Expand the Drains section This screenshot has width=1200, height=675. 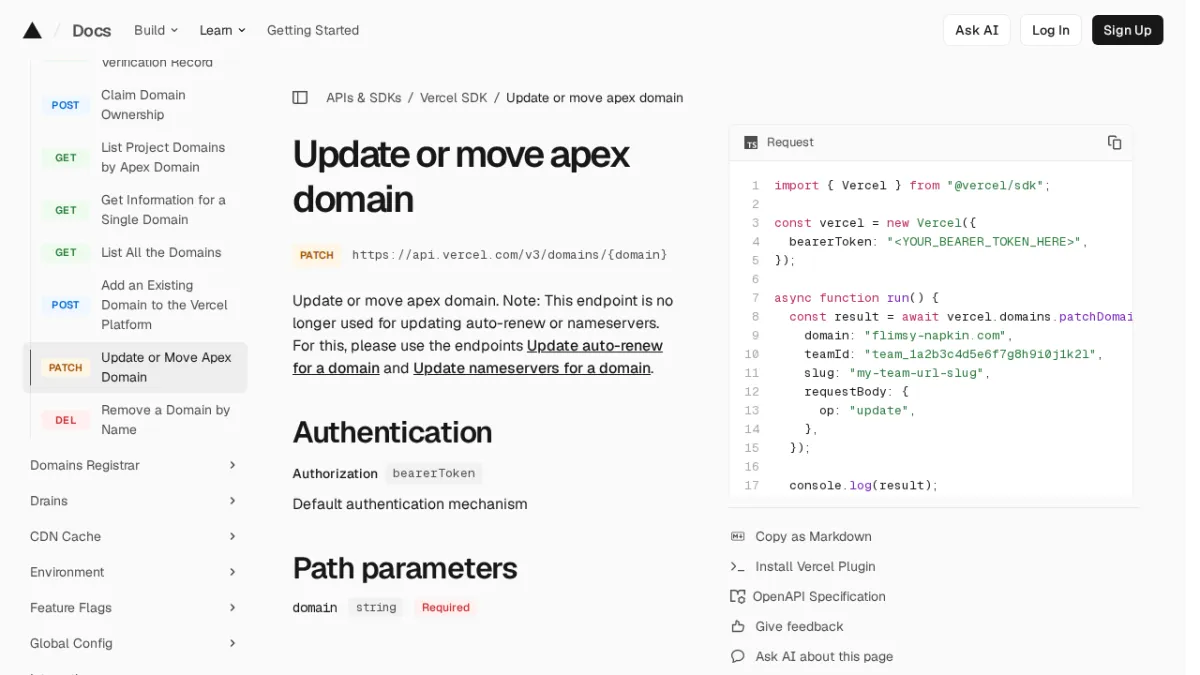(x=134, y=500)
